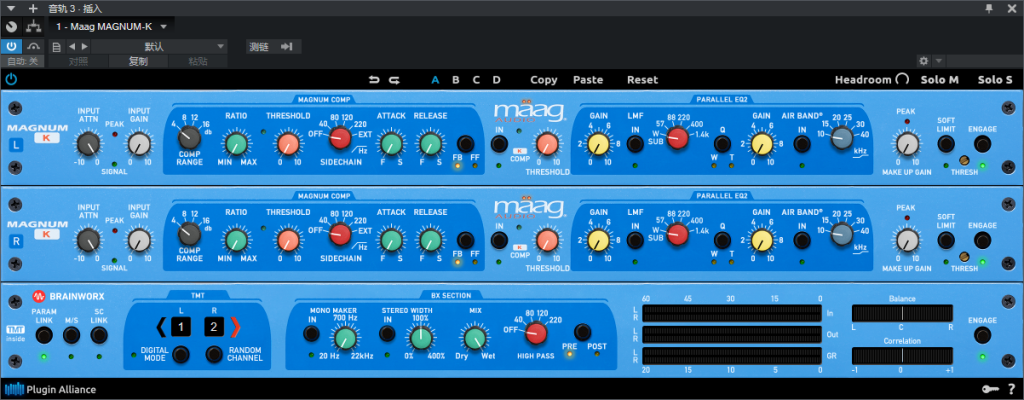Open the preset file document icon

tap(57, 46)
